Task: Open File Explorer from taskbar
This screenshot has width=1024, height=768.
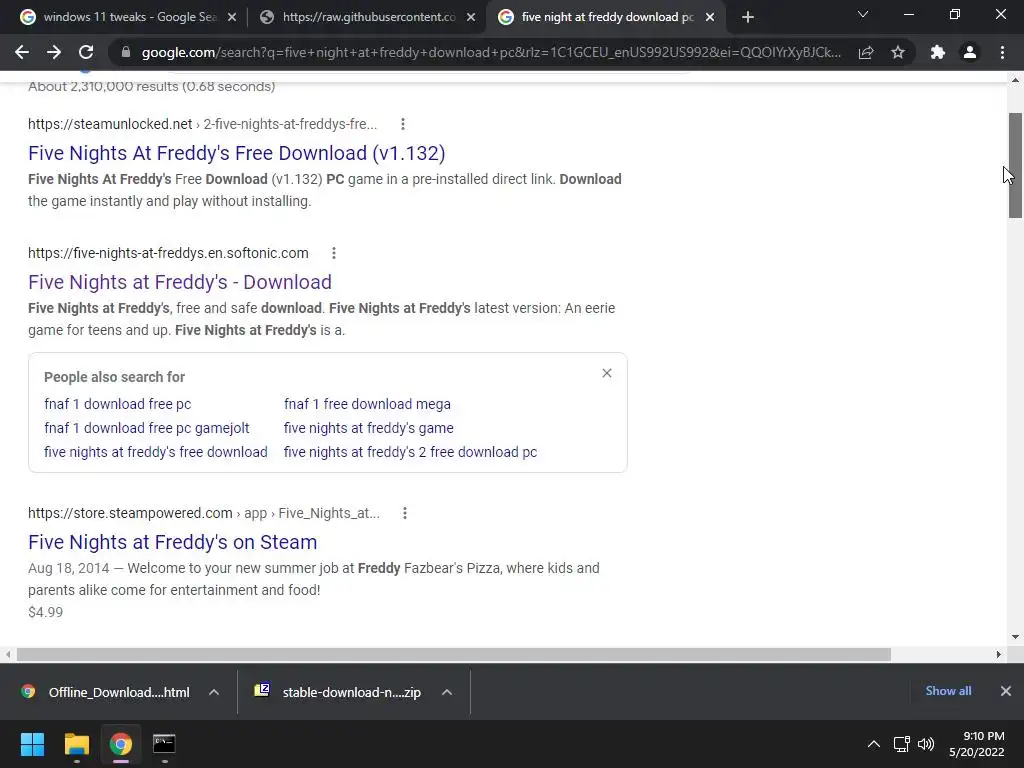Action: coord(76,744)
